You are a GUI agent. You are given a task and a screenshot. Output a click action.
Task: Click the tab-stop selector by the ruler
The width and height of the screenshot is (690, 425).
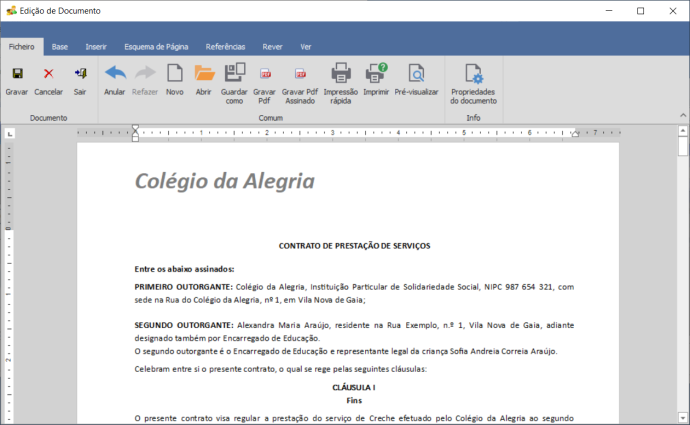(x=10, y=133)
